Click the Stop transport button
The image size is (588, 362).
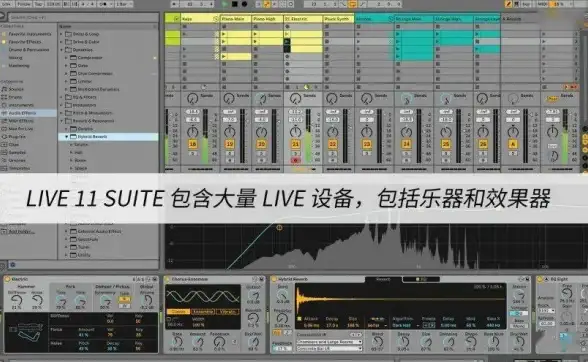pyautogui.click(x=235, y=4)
